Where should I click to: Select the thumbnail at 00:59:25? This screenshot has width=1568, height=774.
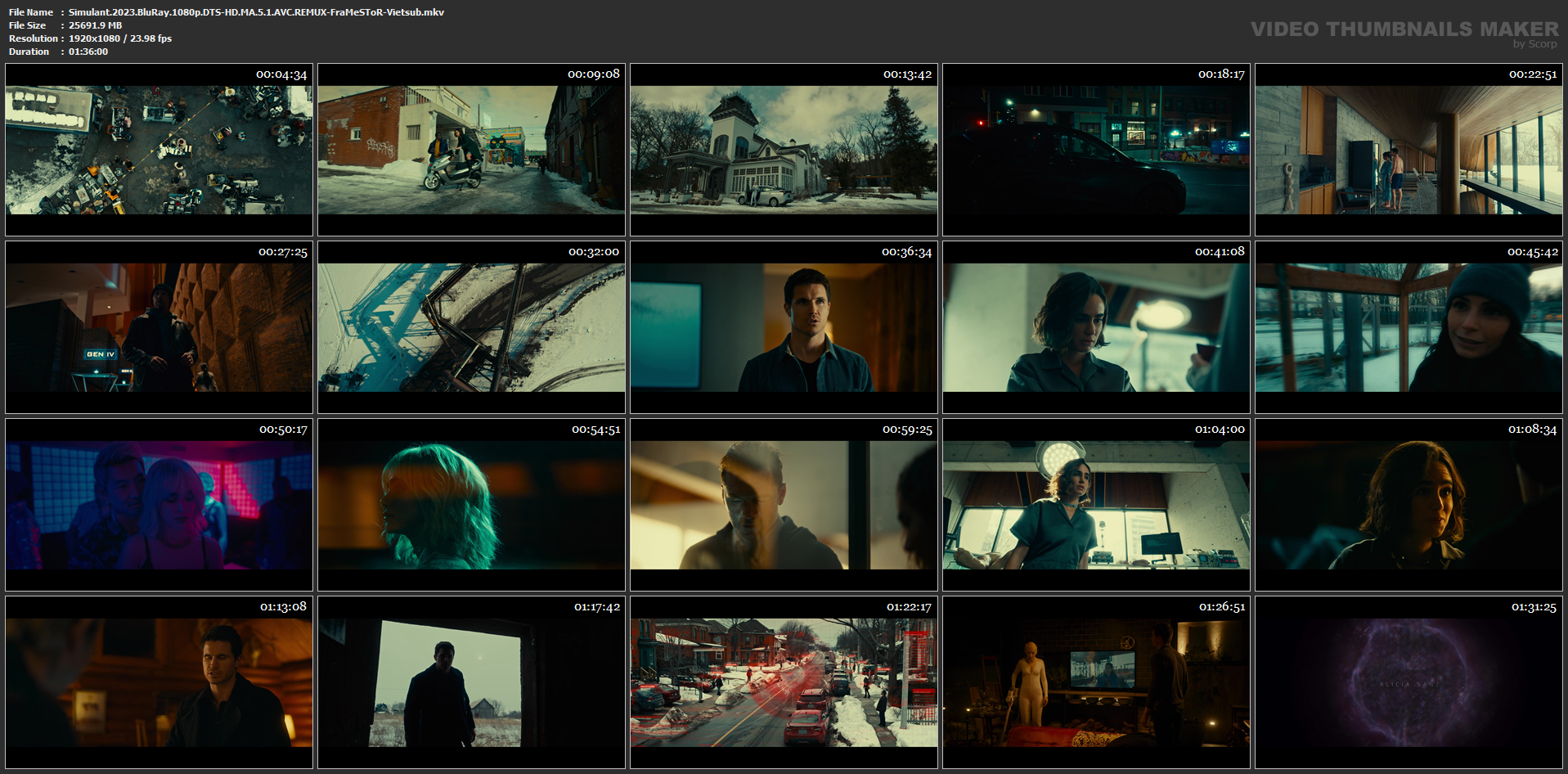point(784,505)
